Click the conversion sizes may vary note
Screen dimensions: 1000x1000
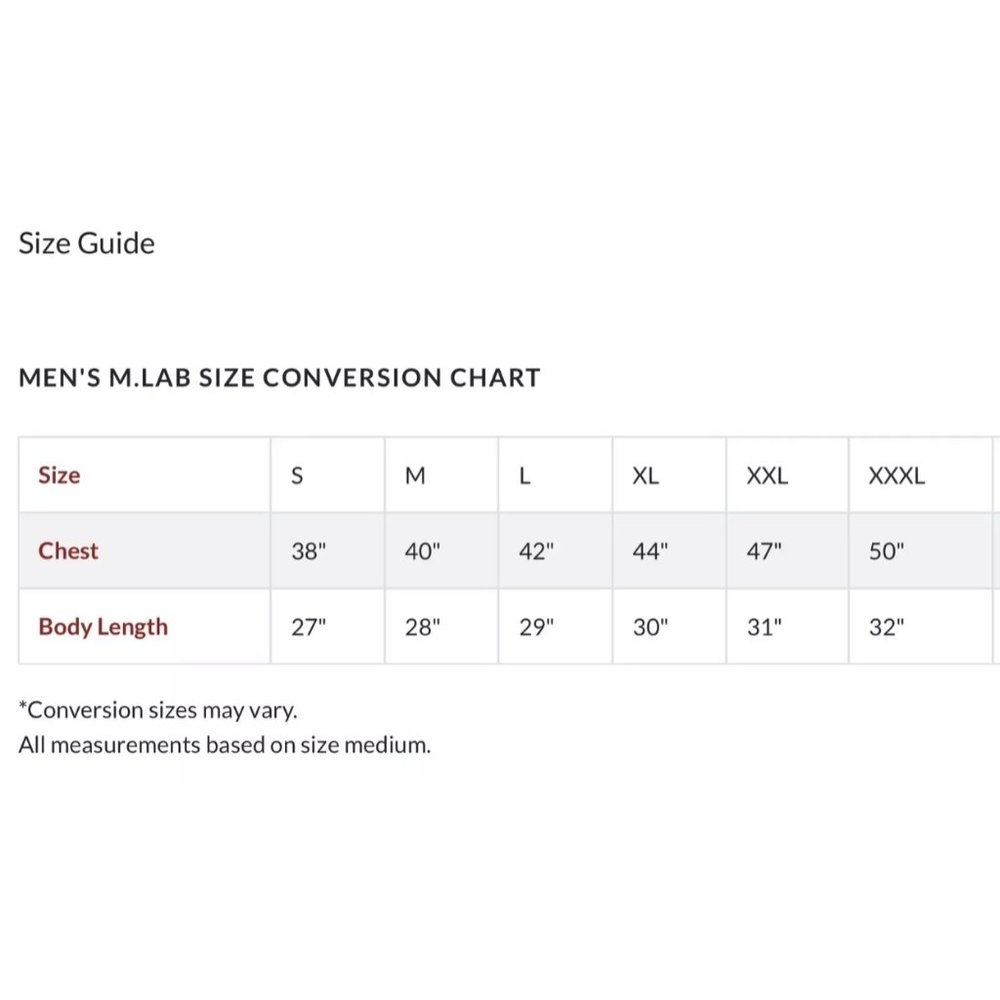click(x=158, y=710)
